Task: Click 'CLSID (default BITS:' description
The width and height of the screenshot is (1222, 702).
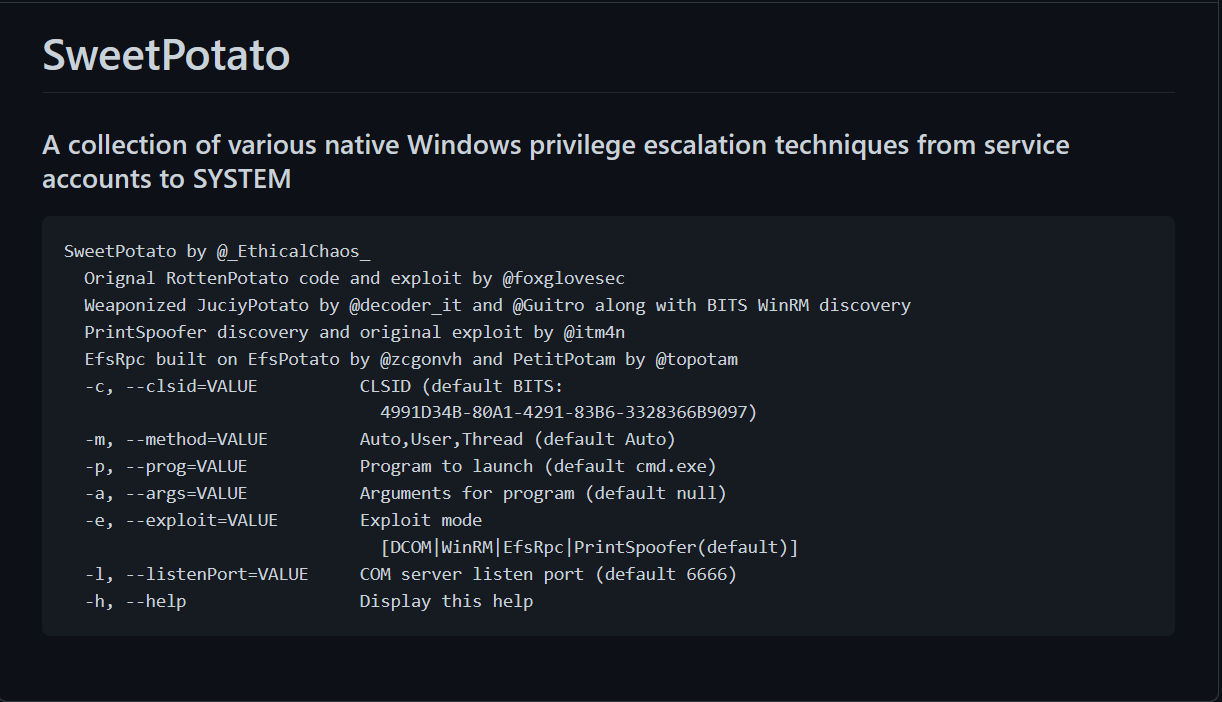Action: click(x=462, y=386)
